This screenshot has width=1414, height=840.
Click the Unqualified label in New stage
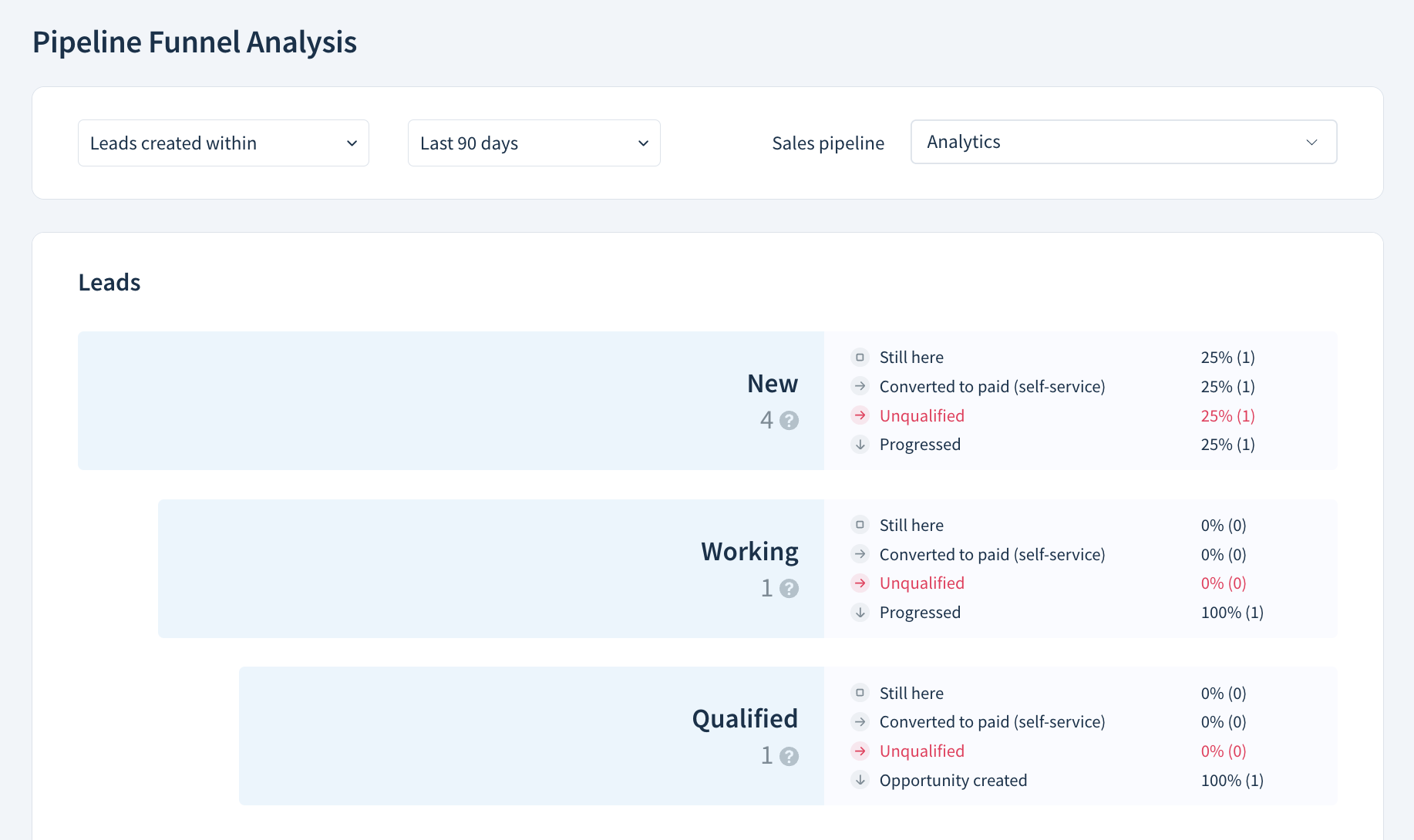tap(921, 415)
